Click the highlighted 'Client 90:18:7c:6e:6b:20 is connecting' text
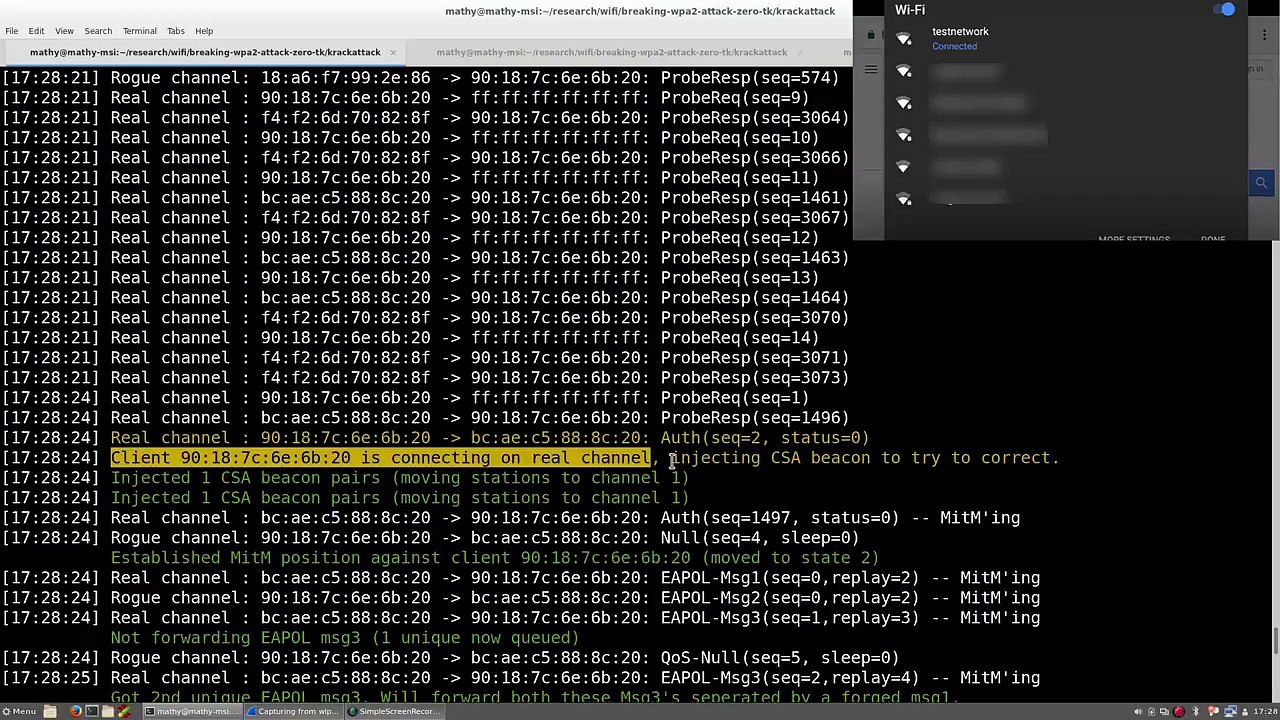Viewport: 1280px width, 720px height. [x=381, y=458]
